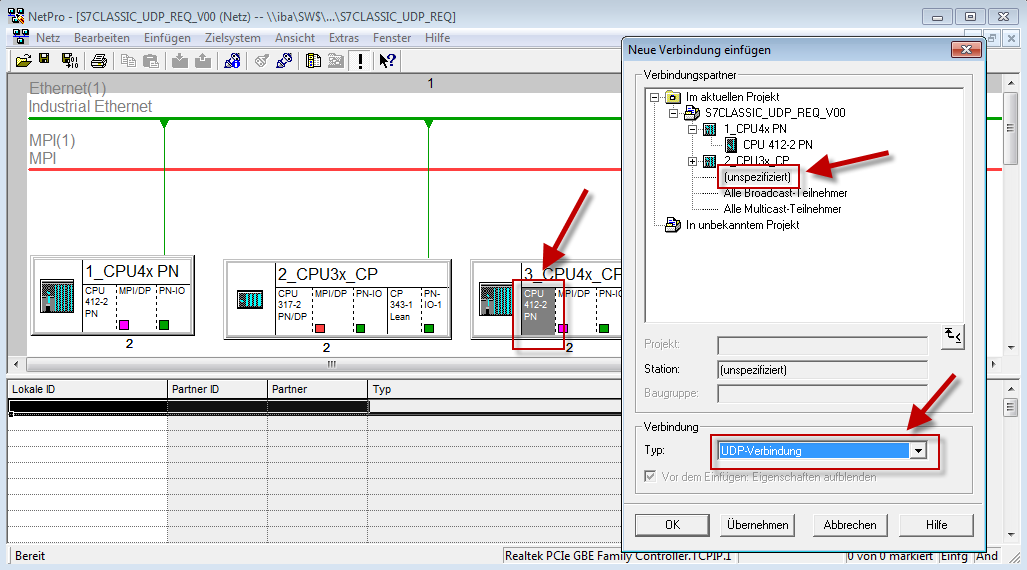
Task: Click the context Help arrow icon
Action: pos(388,61)
